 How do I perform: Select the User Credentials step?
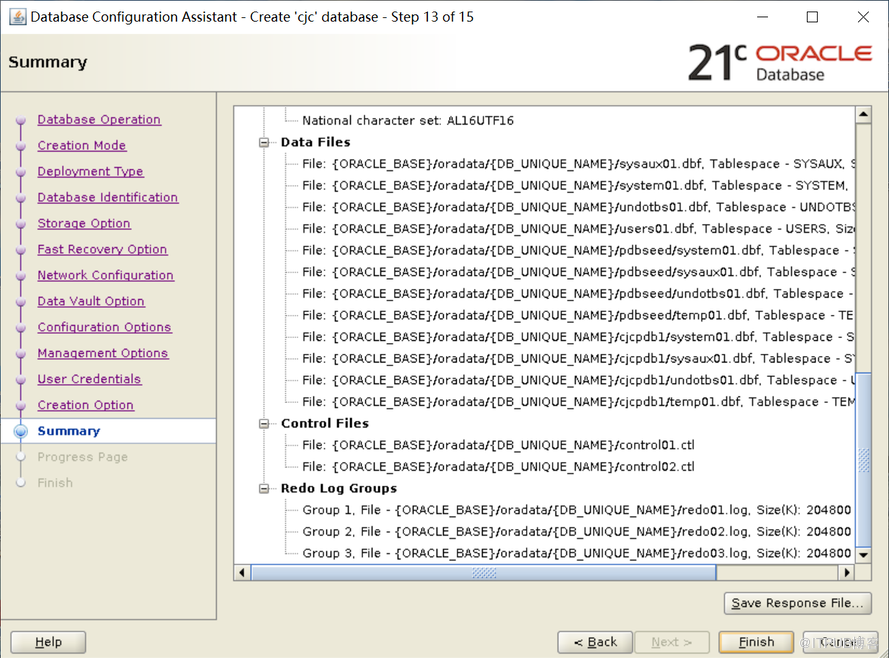coord(89,379)
